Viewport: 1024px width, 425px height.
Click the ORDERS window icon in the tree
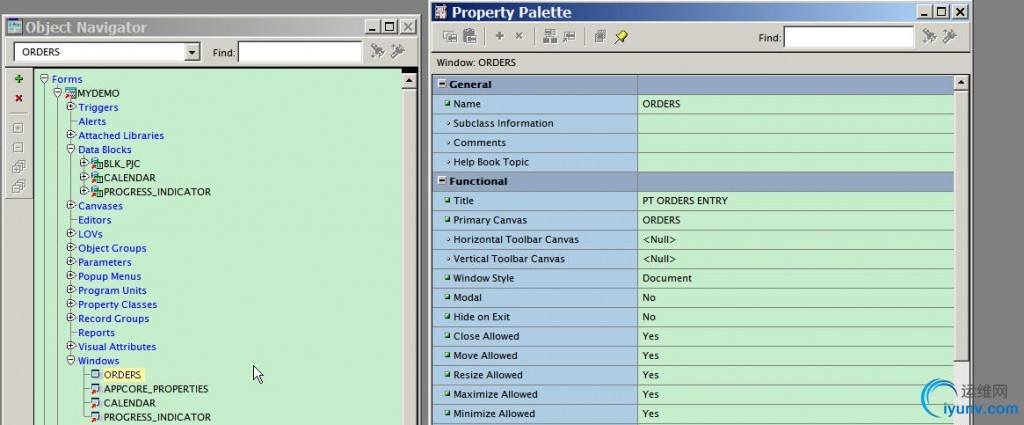point(96,375)
